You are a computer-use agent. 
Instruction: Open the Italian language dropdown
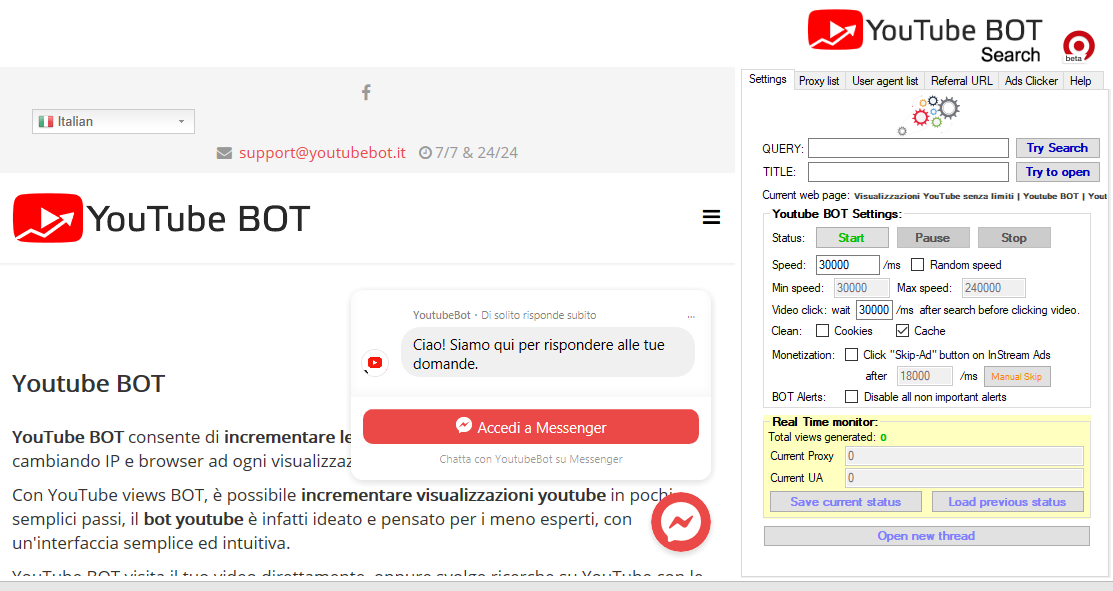(x=113, y=121)
